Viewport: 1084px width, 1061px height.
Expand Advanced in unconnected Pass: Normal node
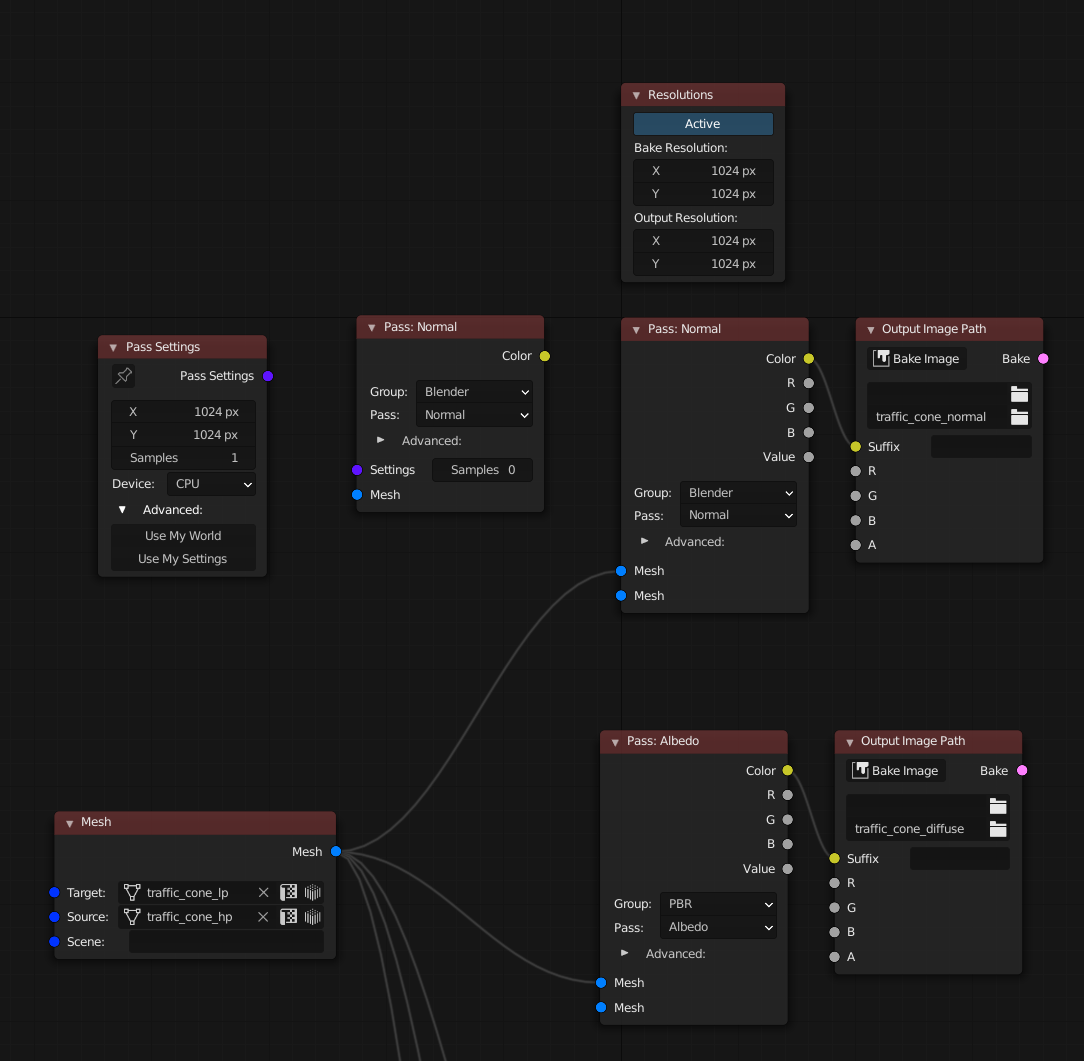pos(380,440)
